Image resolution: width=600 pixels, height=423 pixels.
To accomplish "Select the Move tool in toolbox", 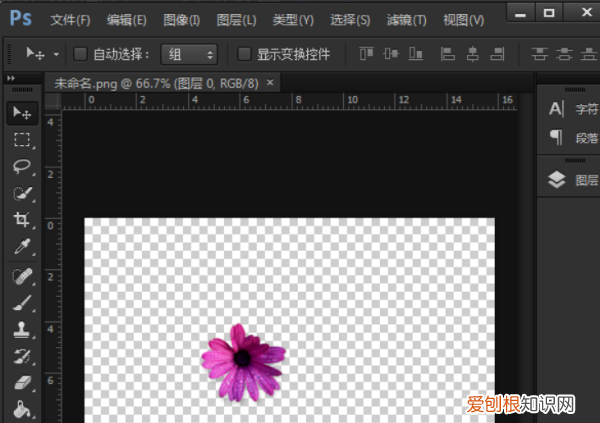I will pyautogui.click(x=22, y=113).
